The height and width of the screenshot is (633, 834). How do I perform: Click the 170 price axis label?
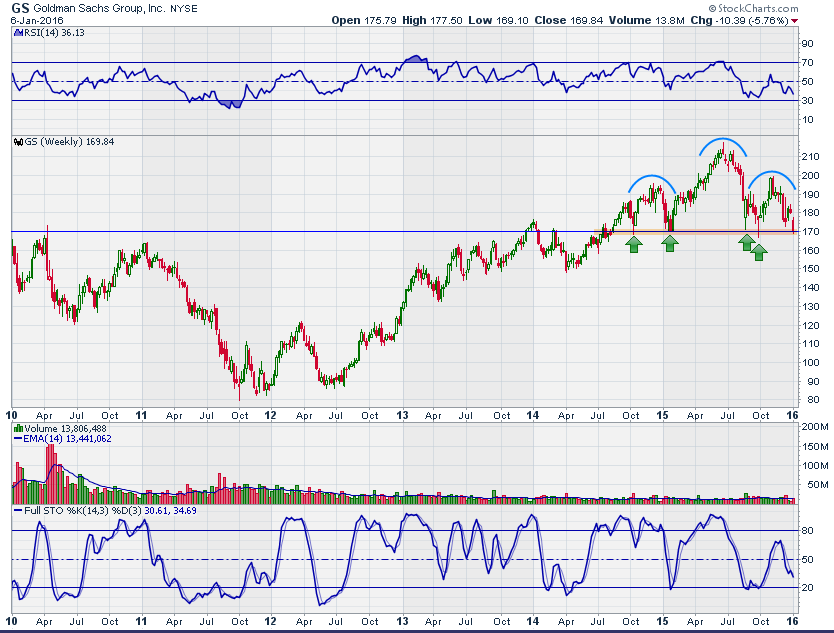pyautogui.click(x=810, y=232)
